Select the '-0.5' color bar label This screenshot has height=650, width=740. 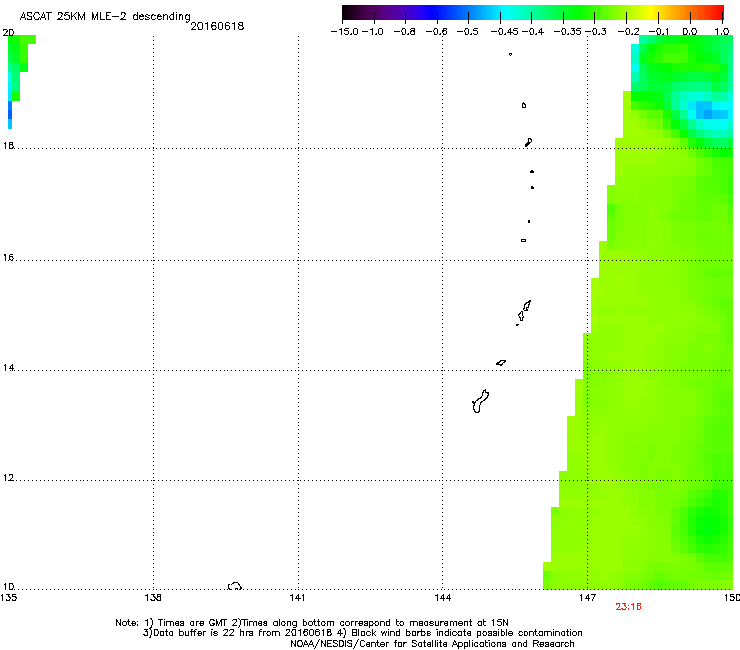tap(467, 32)
